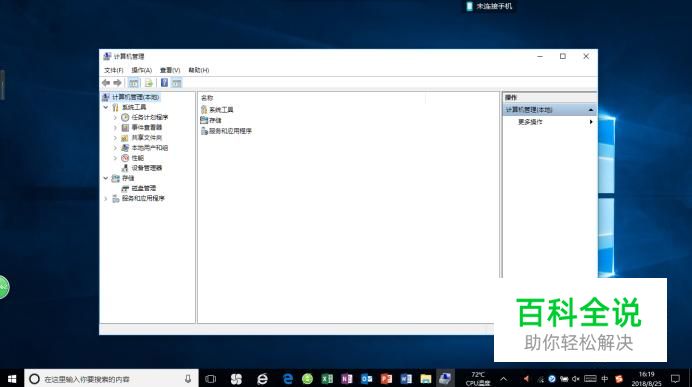
Task: Click the 中 input method indicator
Action: 605,379
